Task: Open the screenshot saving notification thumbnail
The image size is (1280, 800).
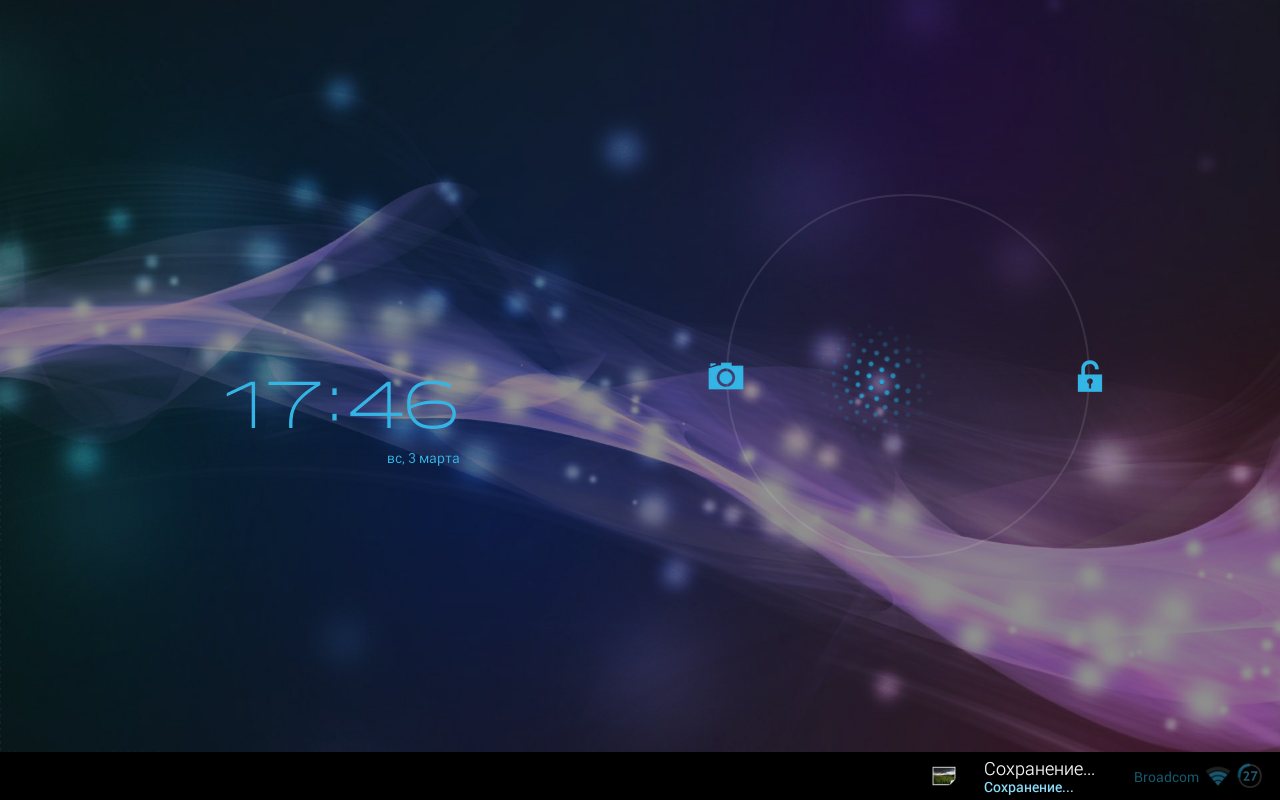Action: [943, 776]
